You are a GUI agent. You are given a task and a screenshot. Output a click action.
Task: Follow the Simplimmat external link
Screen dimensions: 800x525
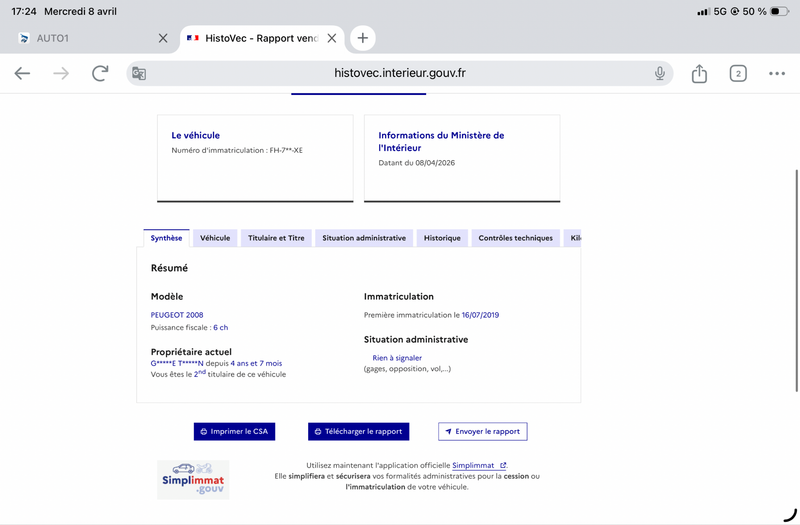tap(479, 465)
